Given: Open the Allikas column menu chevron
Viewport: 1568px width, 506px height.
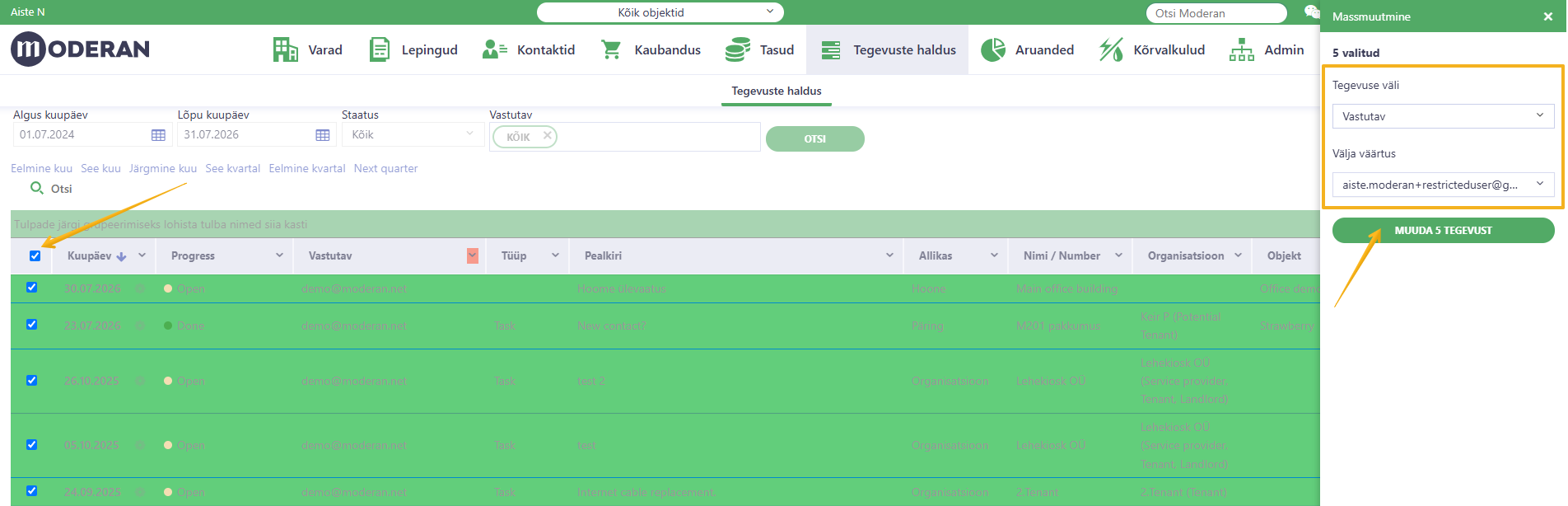Looking at the screenshot, I should point(994,255).
